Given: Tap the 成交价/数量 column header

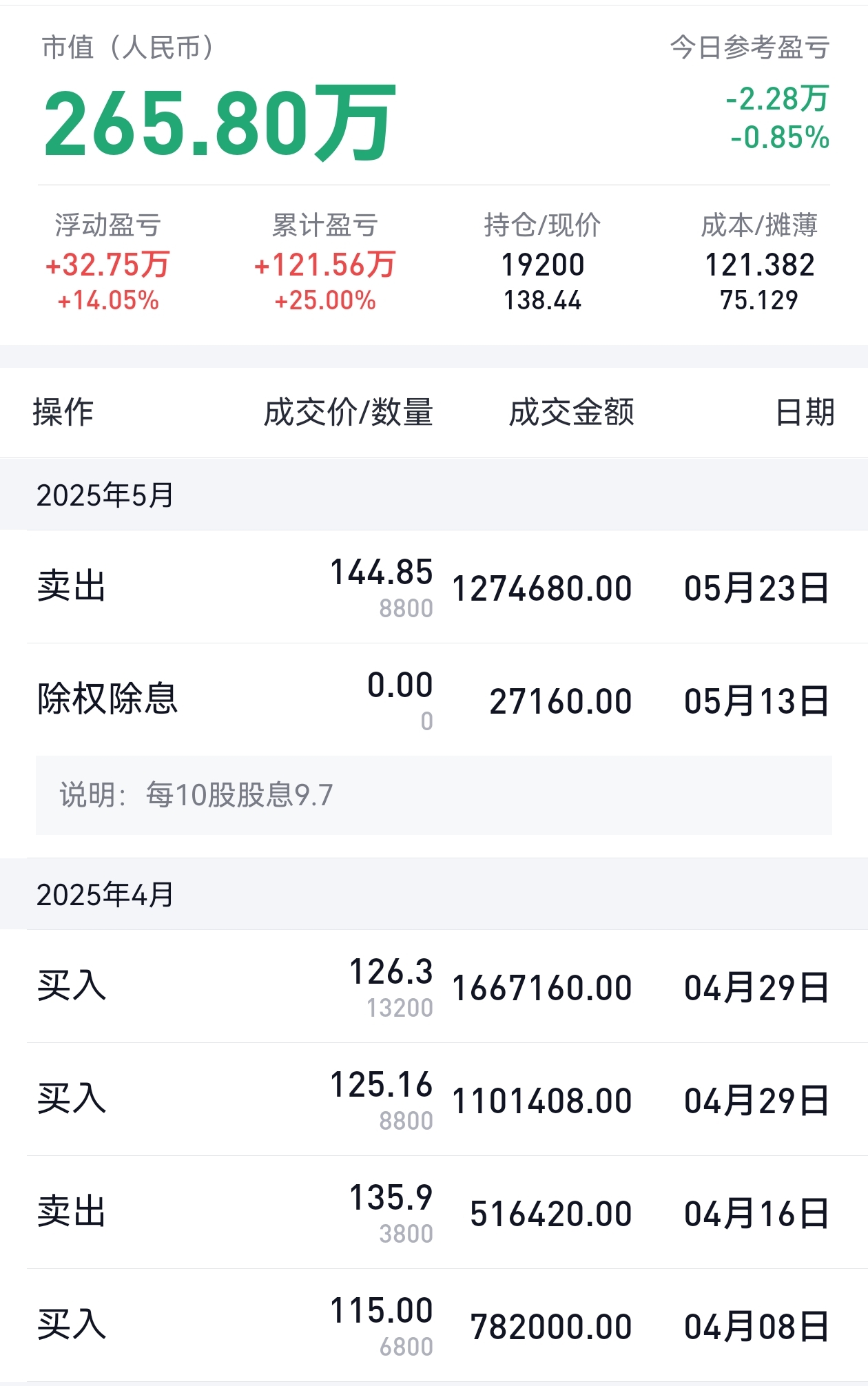Looking at the screenshot, I should click(349, 413).
